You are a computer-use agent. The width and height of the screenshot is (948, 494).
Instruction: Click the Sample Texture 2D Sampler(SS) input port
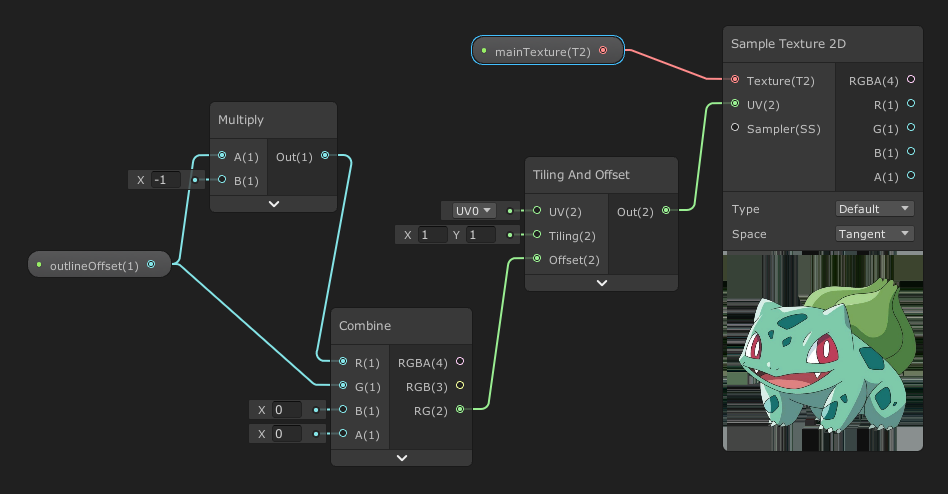(735, 128)
